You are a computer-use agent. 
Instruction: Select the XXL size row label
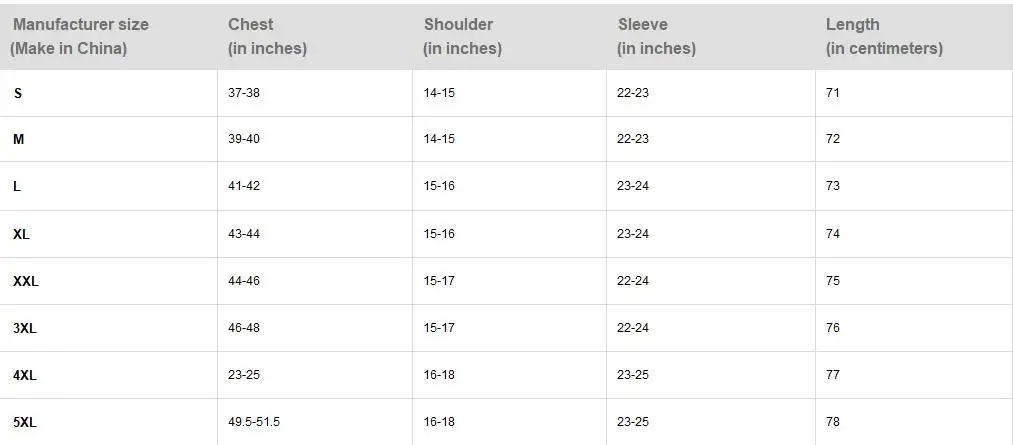click(x=26, y=281)
